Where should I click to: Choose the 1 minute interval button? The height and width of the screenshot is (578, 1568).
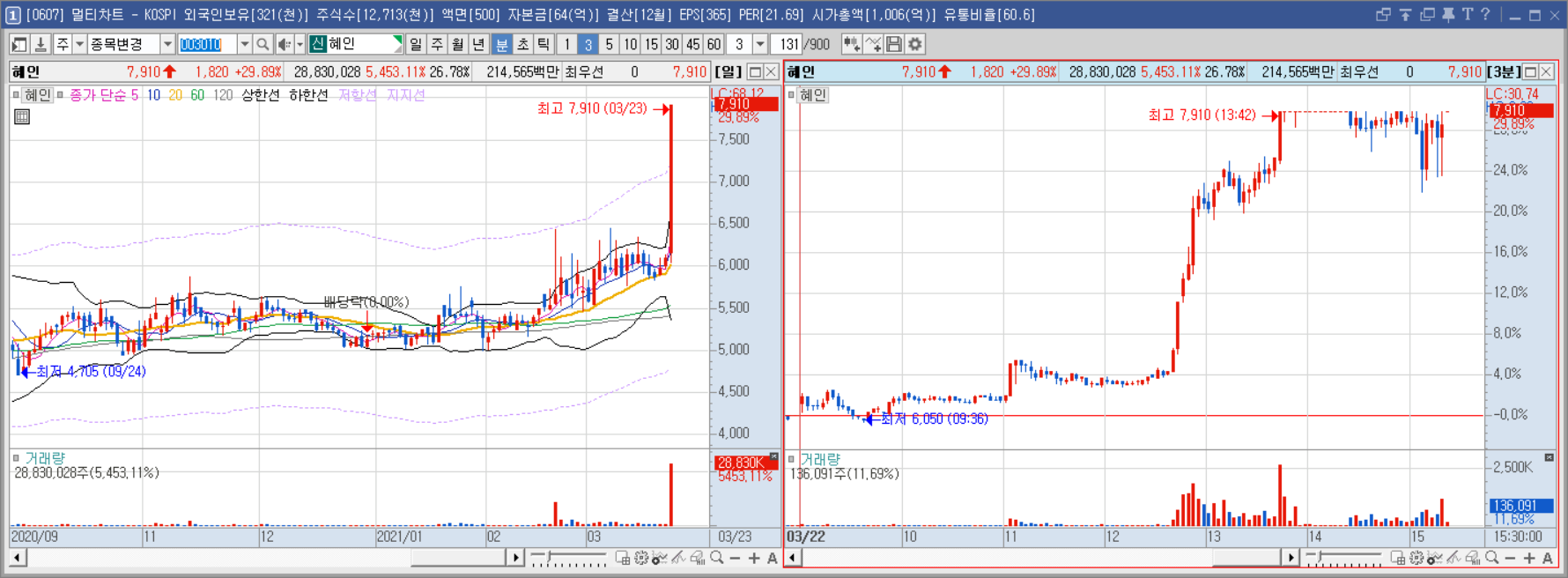pos(567,44)
